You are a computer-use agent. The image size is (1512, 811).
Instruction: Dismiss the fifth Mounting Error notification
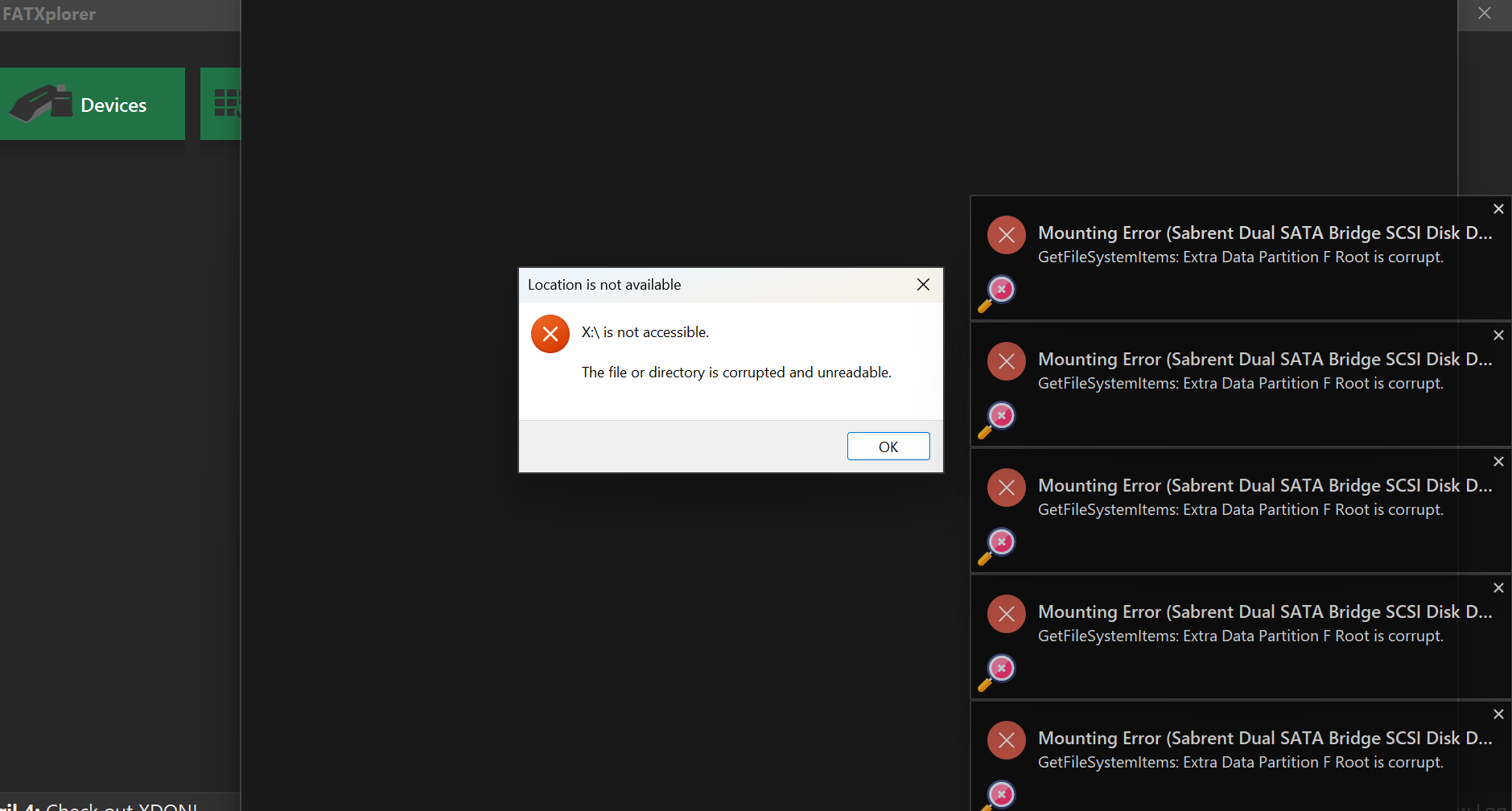coord(1498,714)
